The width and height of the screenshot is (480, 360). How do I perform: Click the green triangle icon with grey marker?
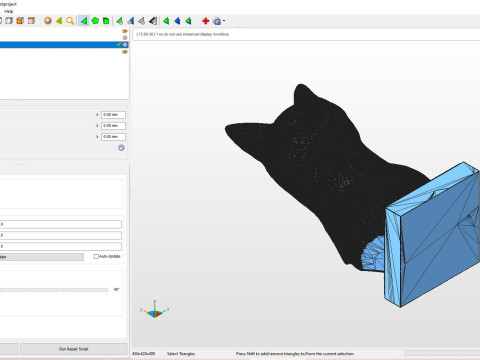pyautogui.click(x=119, y=21)
